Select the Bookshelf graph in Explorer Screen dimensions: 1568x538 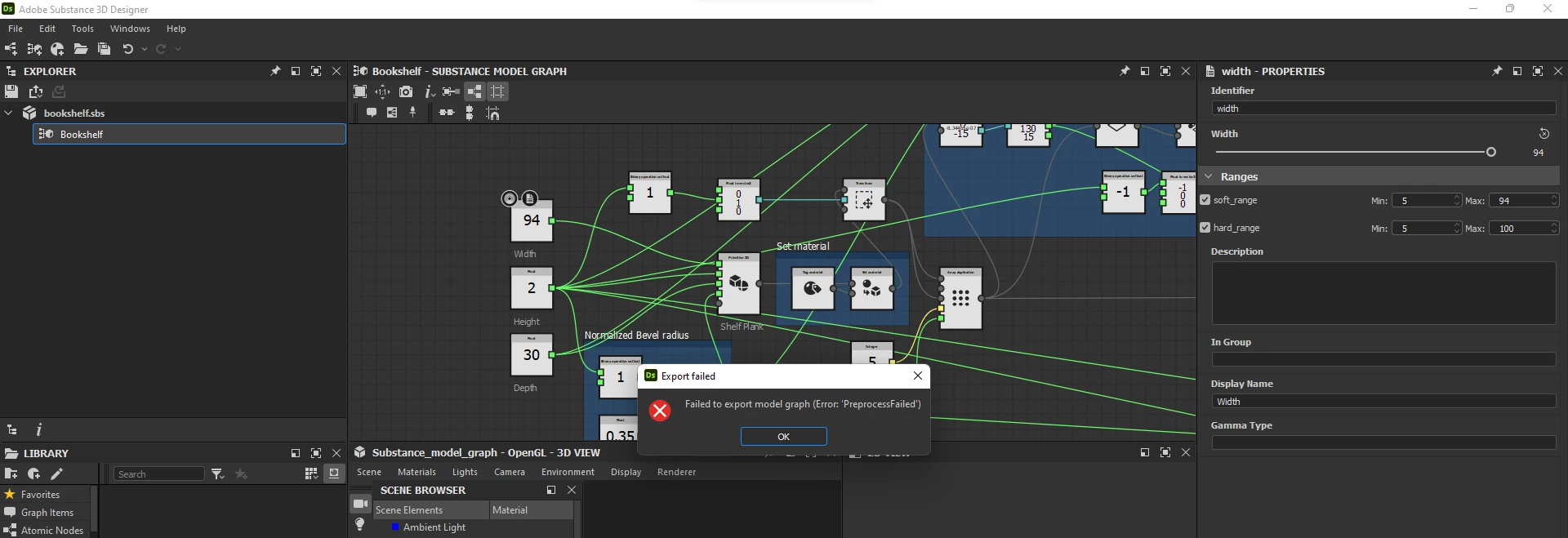[189, 134]
